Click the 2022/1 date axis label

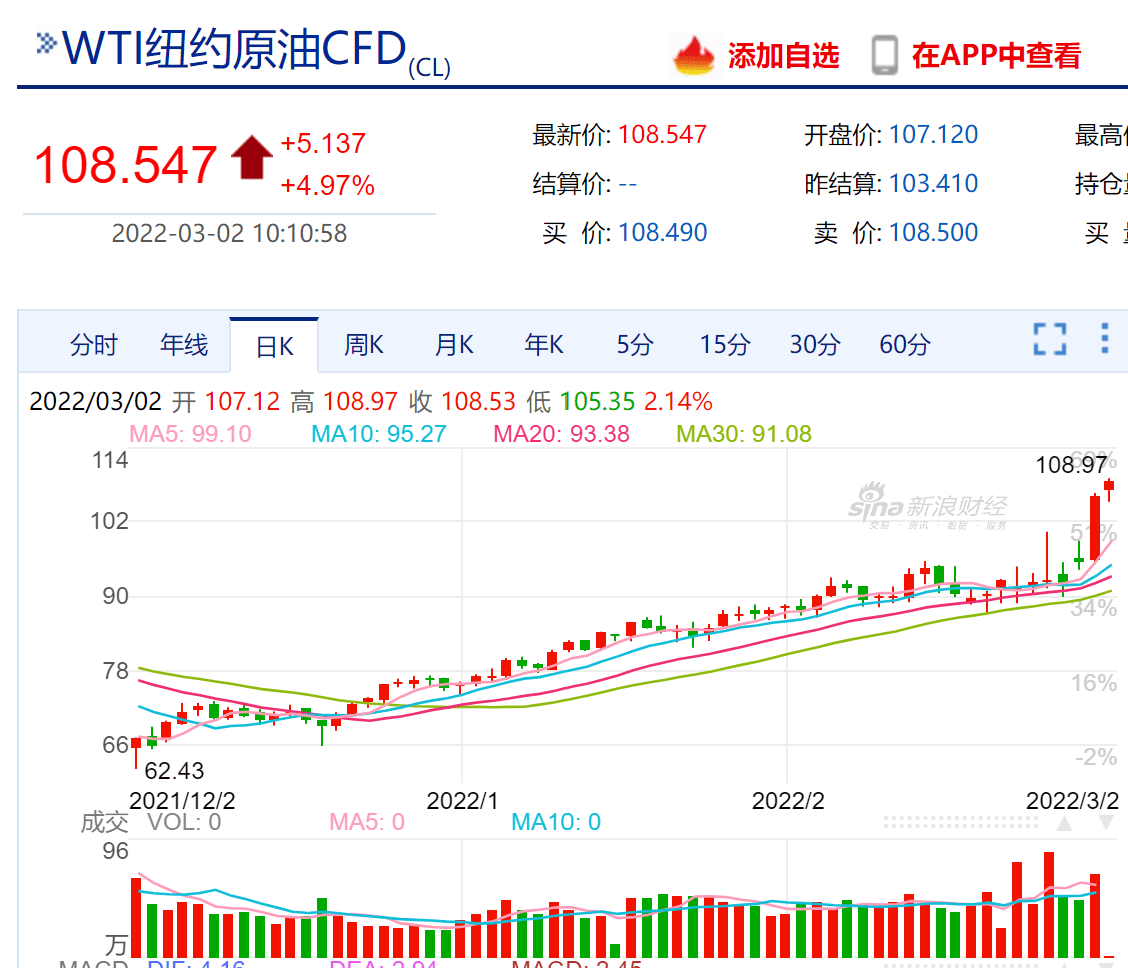tap(462, 800)
